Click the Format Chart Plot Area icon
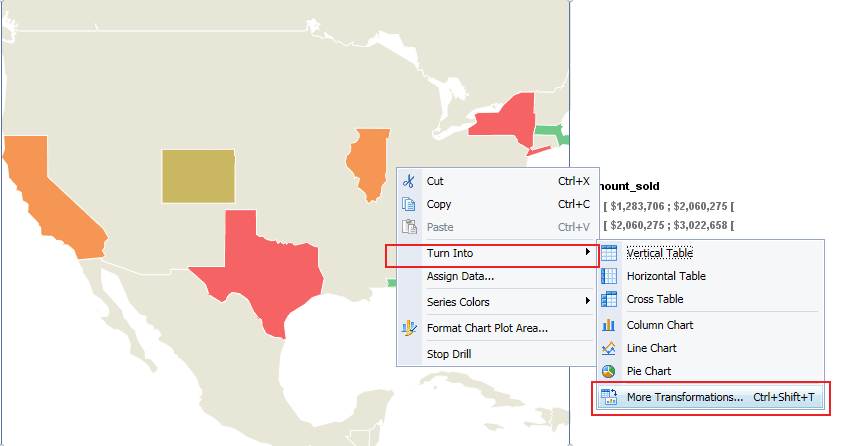The height and width of the screenshot is (446, 855). tap(409, 328)
